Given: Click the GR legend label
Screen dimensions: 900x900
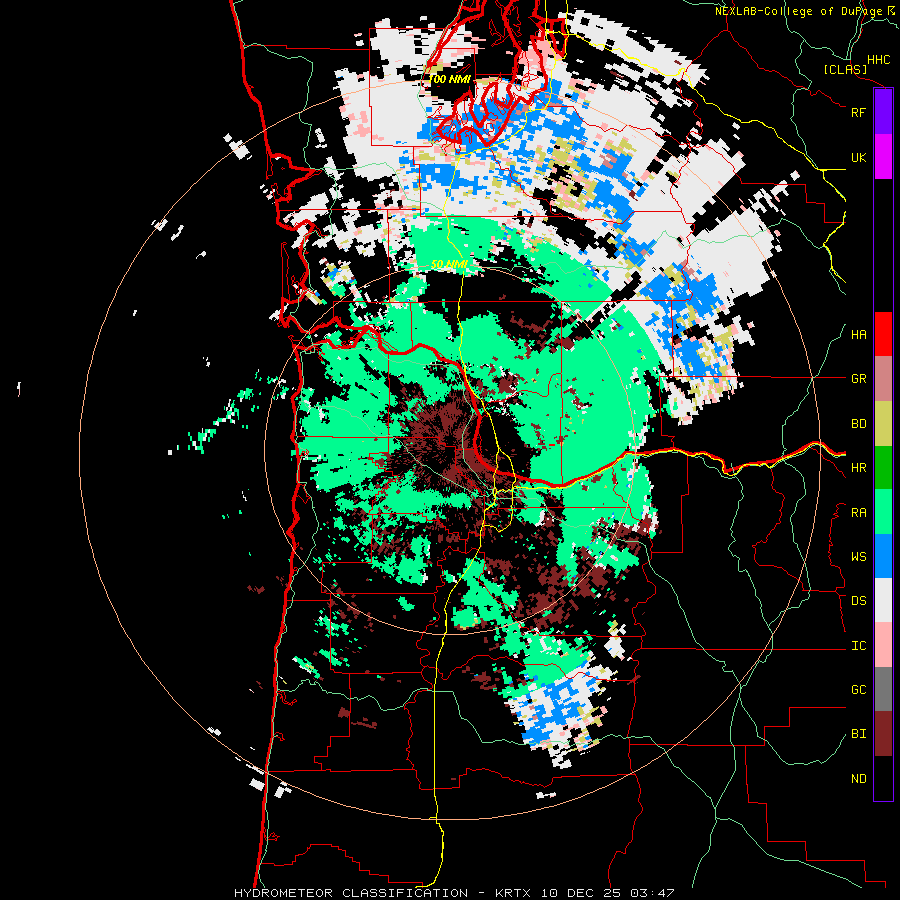Looking at the screenshot, I should click(858, 379).
